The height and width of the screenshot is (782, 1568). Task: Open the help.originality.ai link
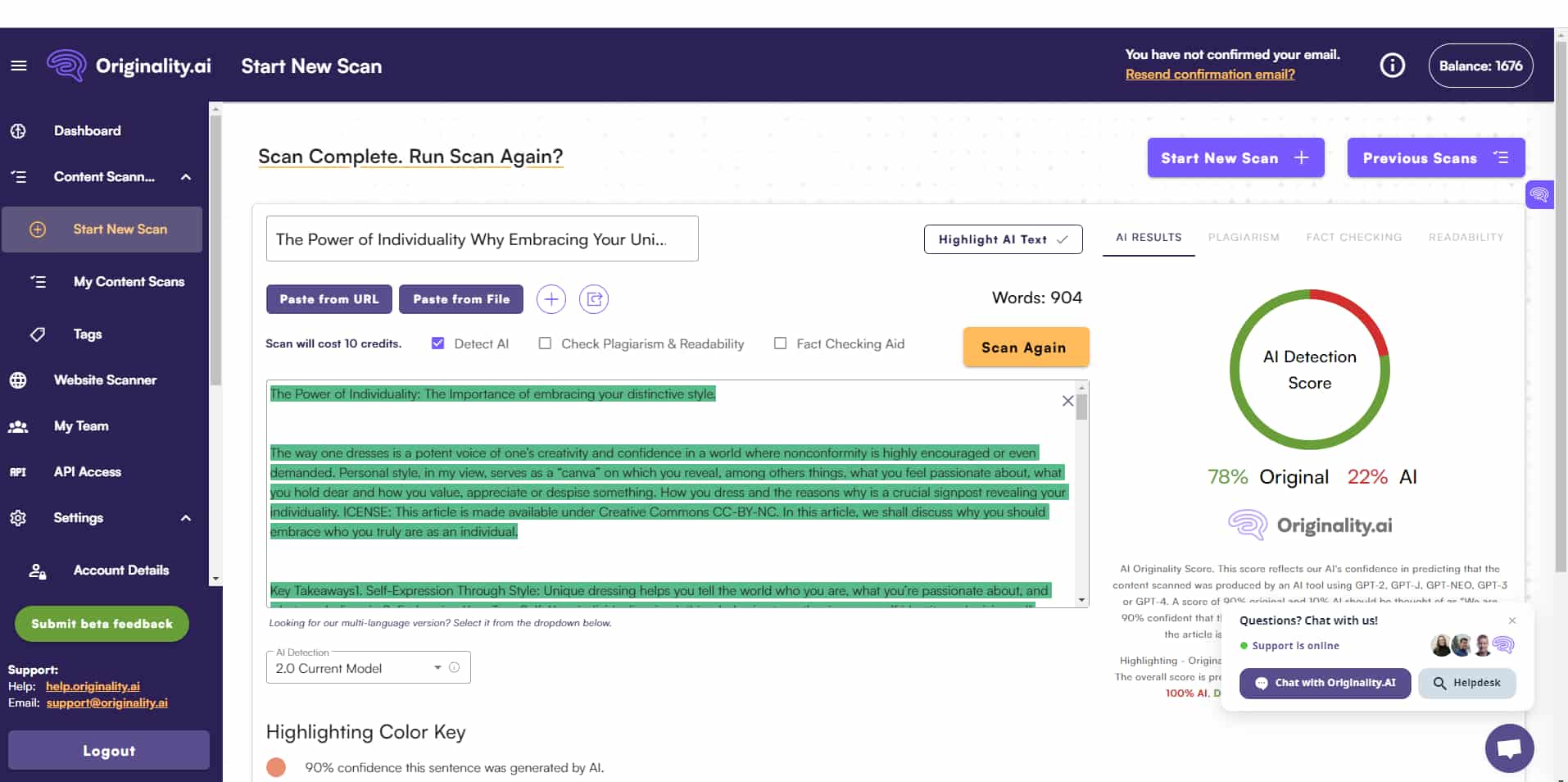click(x=93, y=686)
